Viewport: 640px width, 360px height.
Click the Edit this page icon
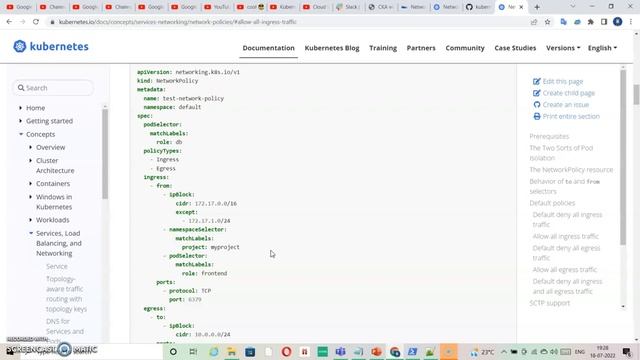pyautogui.click(x=537, y=81)
